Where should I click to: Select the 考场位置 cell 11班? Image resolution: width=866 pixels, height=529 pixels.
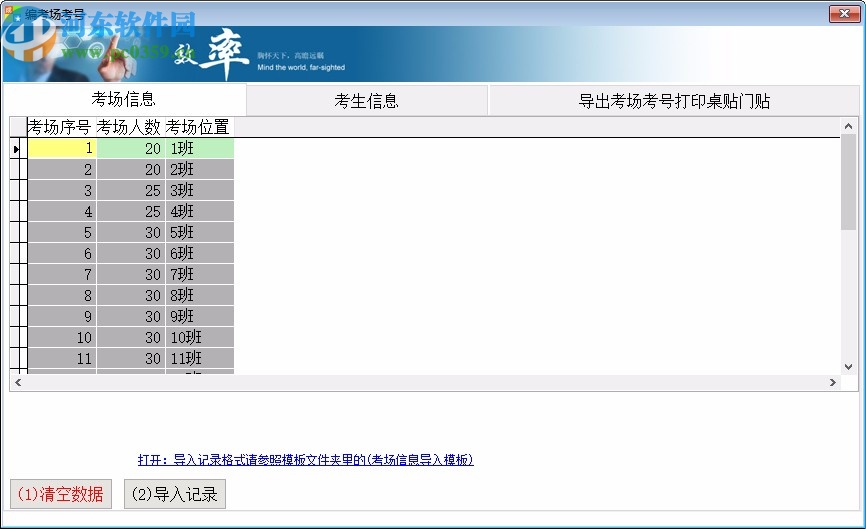[x=199, y=358]
